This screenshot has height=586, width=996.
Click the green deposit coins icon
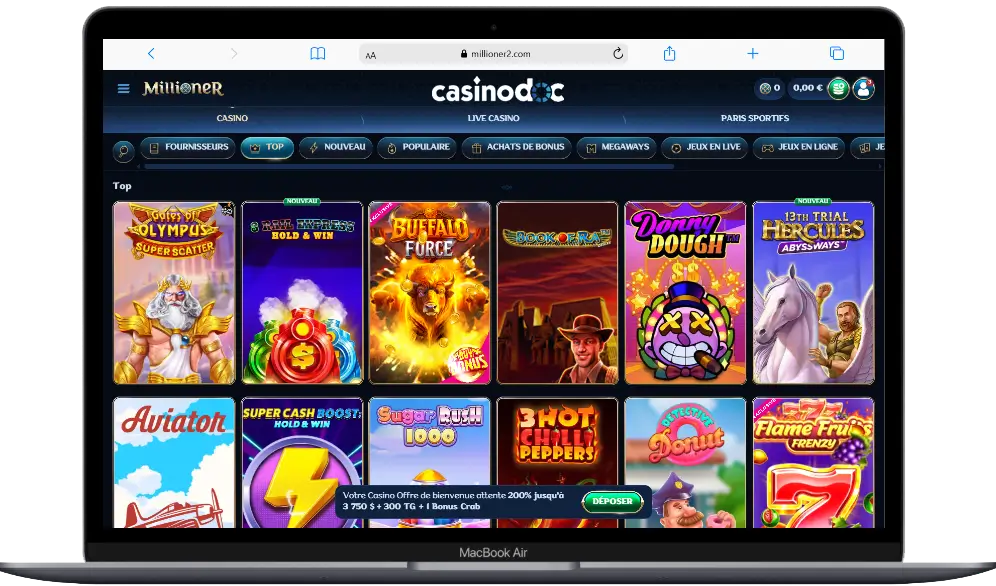coord(838,88)
